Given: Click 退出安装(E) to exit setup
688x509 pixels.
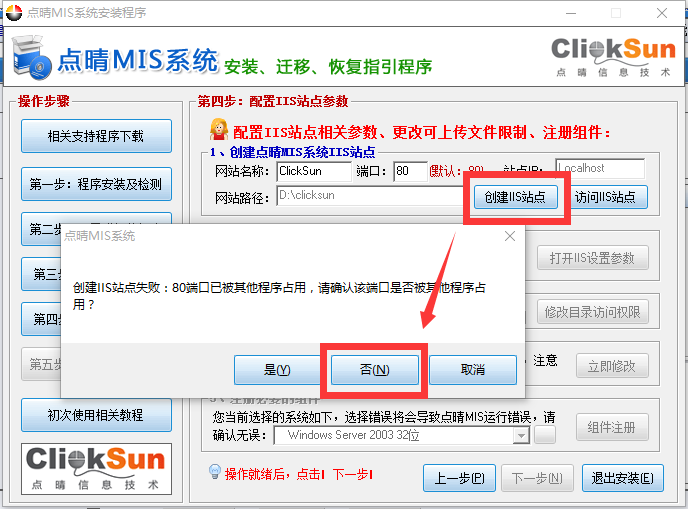Looking at the screenshot, I should 621,478.
